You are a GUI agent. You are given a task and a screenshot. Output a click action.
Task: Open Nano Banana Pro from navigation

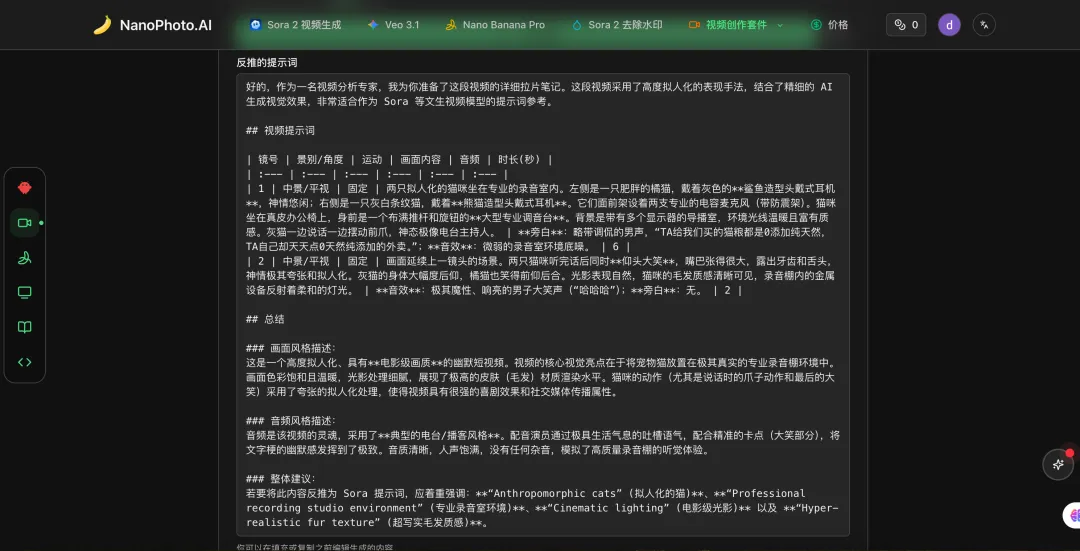pos(495,25)
